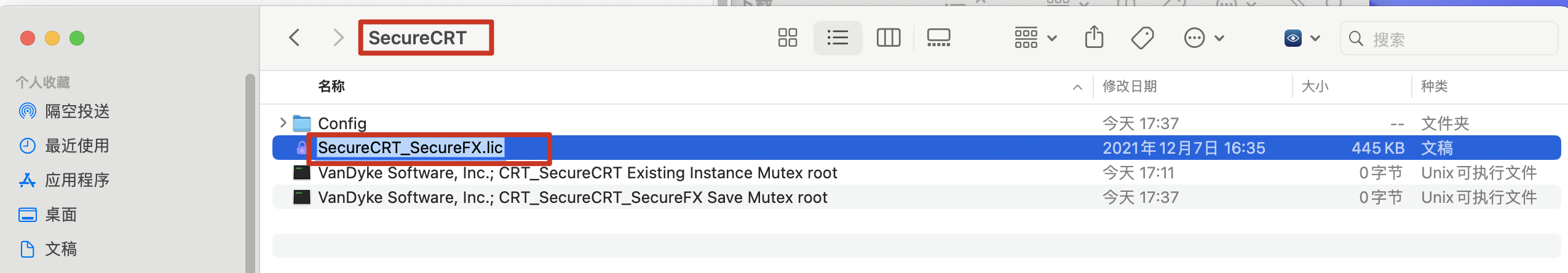This screenshot has width=1568, height=273.
Task: Expand the Config folder
Action: 283,123
